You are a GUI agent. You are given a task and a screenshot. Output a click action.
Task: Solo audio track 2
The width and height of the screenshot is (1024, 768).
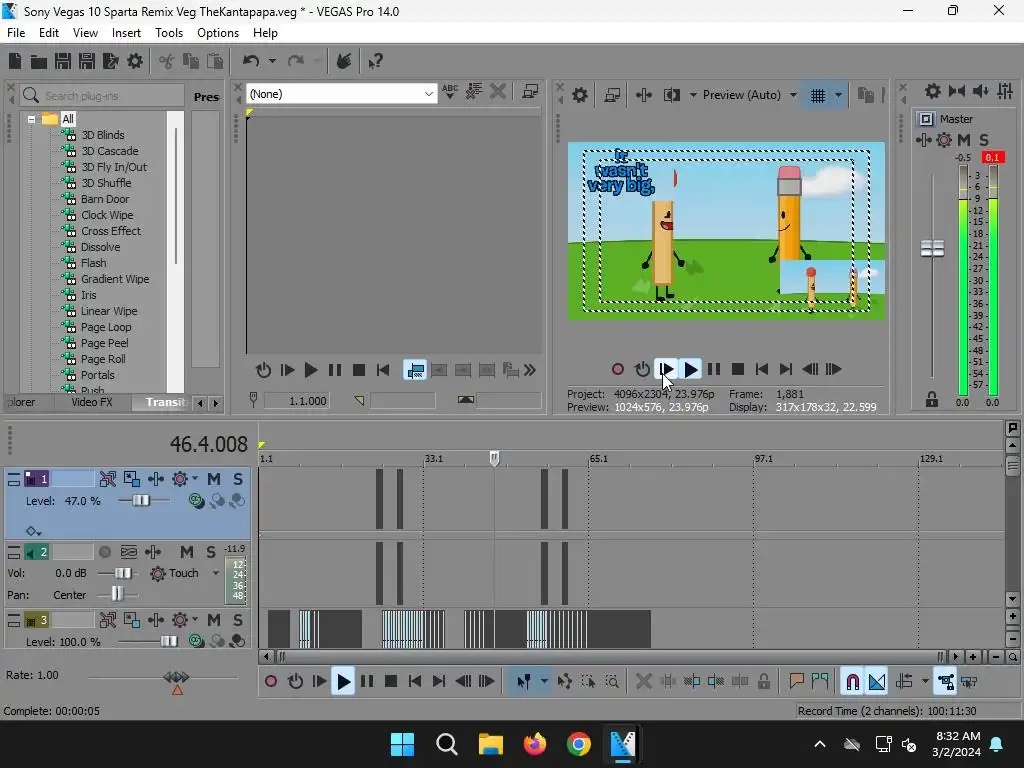[211, 552]
